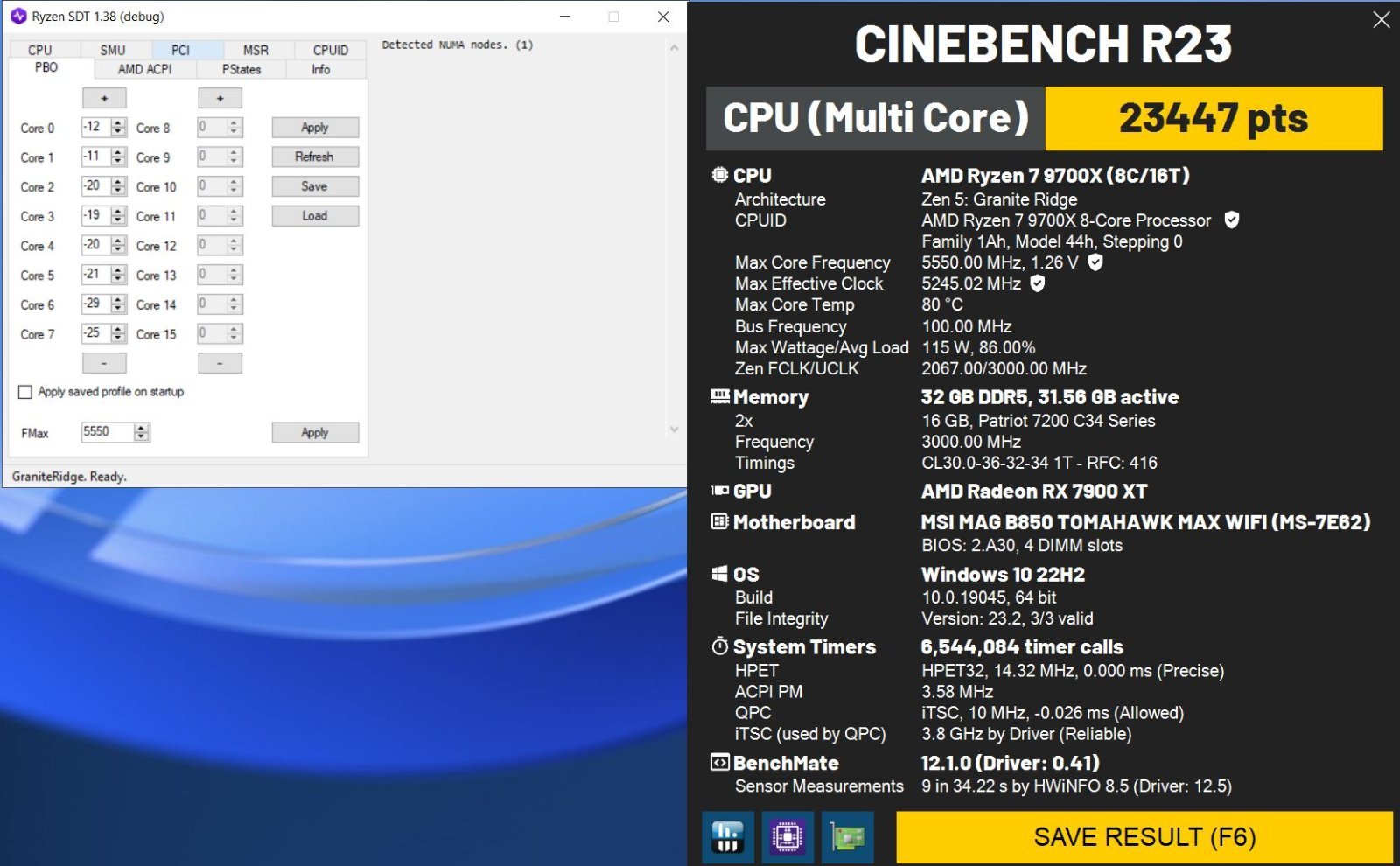Adjust FMax value stepper arrows
Image resolution: width=1400 pixels, height=866 pixels.
(x=142, y=431)
